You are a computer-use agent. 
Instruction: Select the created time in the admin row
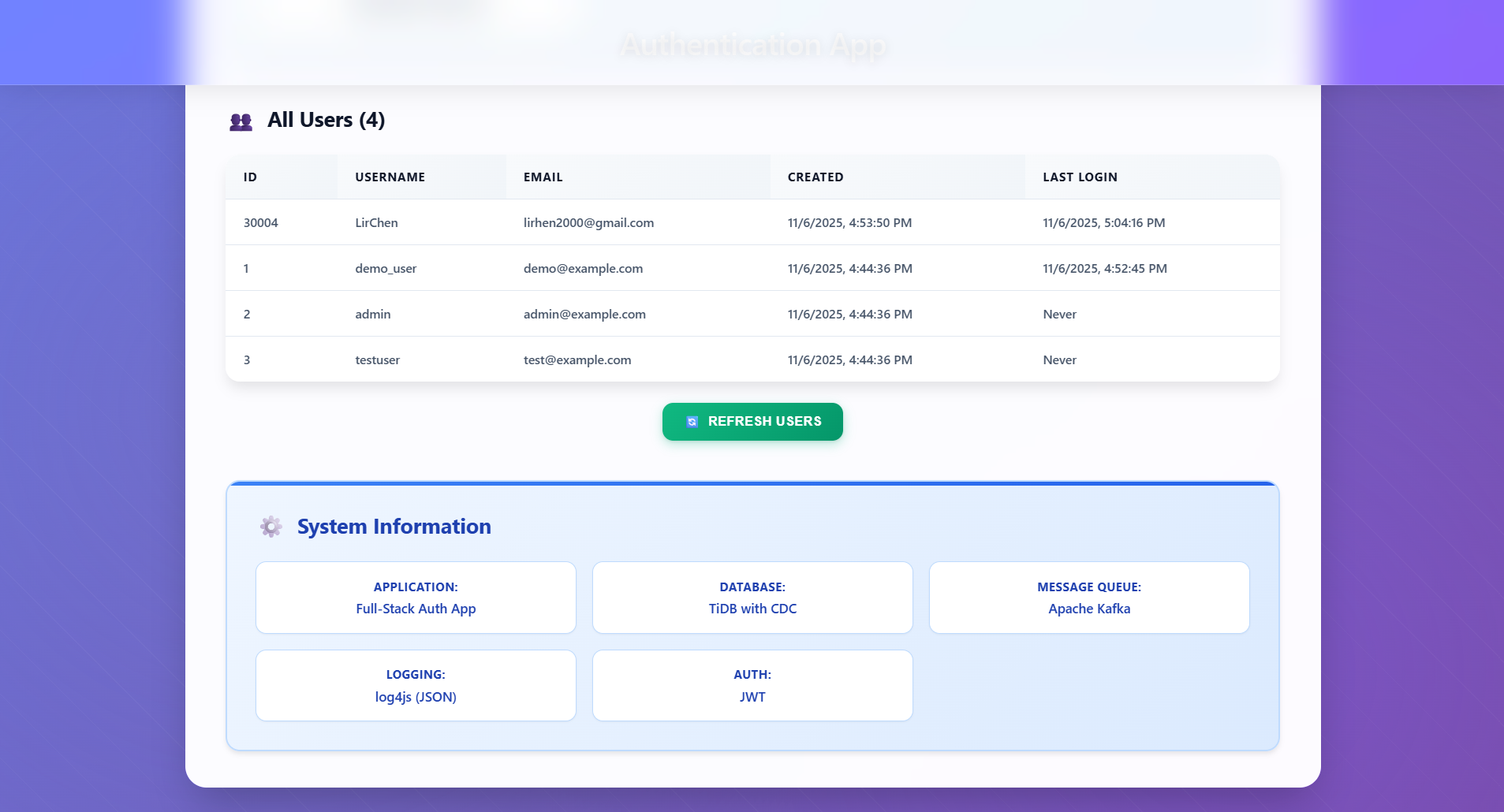pos(849,315)
